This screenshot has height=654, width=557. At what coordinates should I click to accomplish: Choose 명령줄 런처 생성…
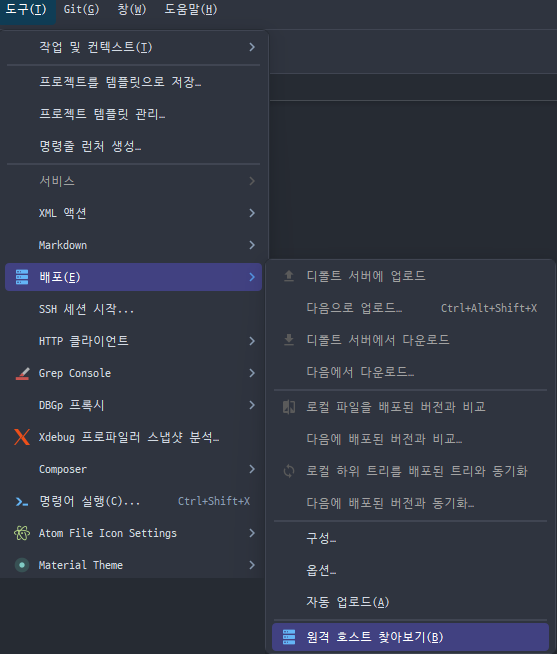click(134, 146)
